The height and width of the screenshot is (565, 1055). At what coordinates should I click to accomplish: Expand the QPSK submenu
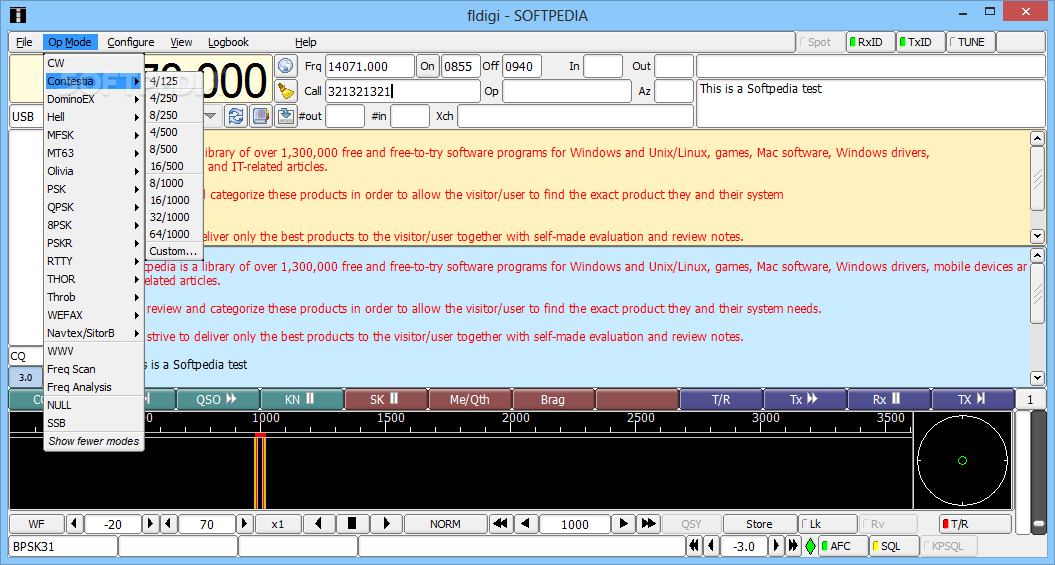[x=94, y=207]
